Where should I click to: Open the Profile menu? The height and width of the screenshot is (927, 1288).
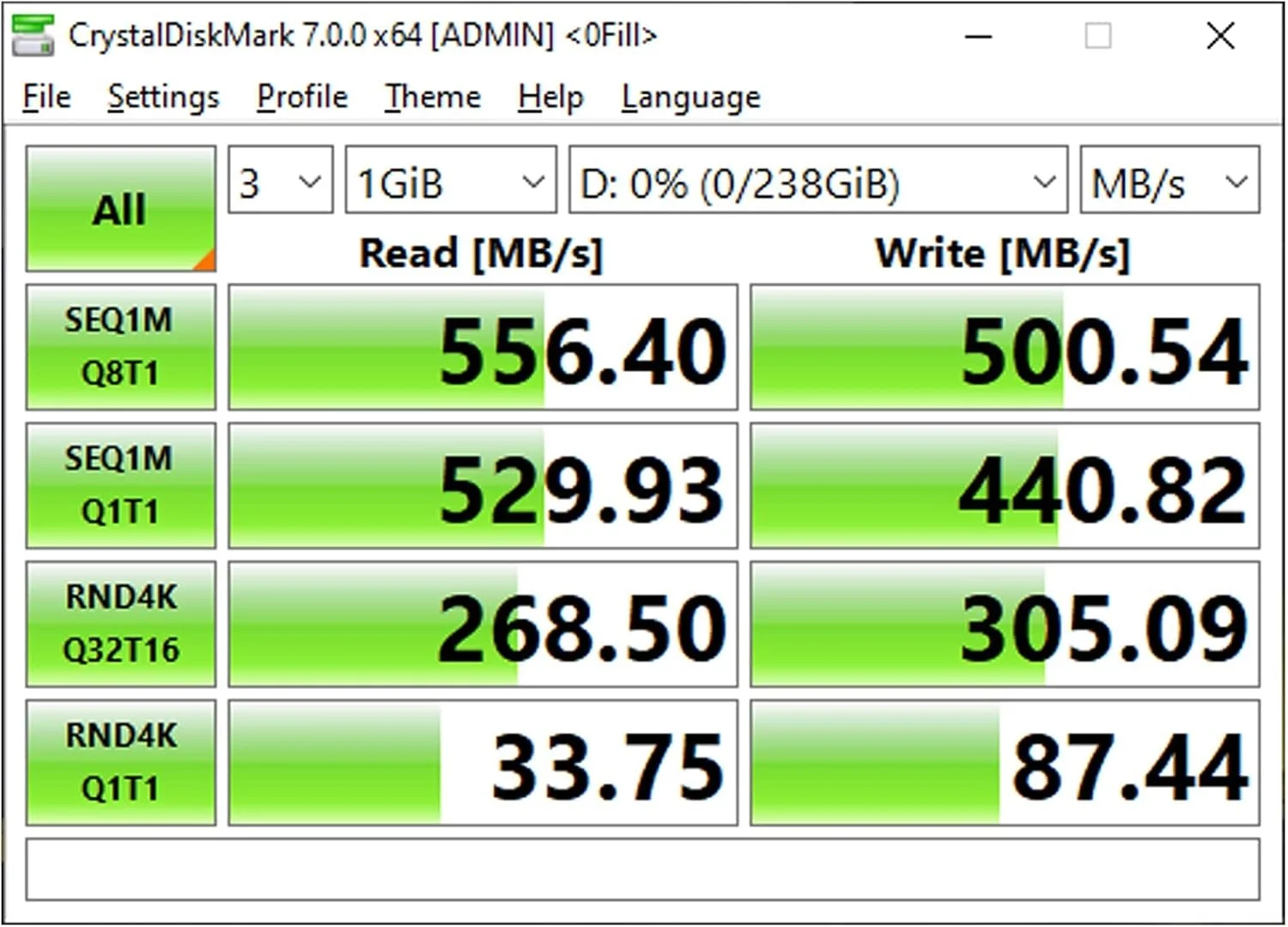(302, 97)
